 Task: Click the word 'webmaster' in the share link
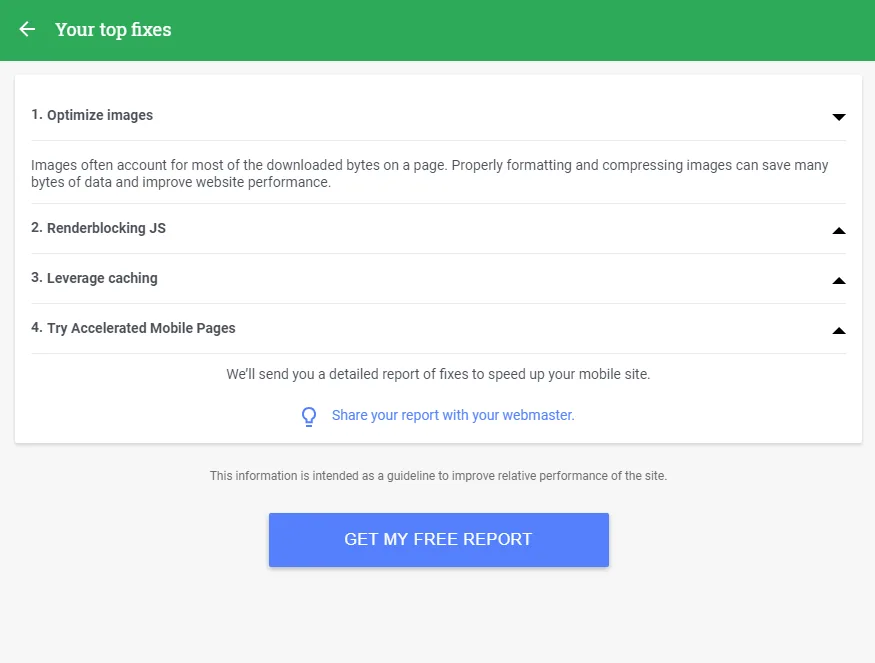coord(538,415)
